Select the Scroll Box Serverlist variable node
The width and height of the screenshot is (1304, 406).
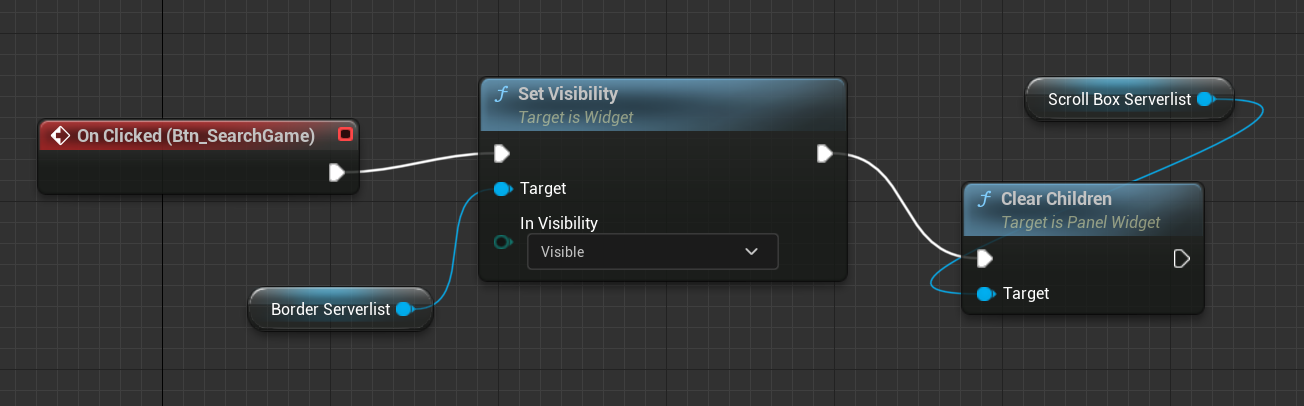pos(1118,99)
